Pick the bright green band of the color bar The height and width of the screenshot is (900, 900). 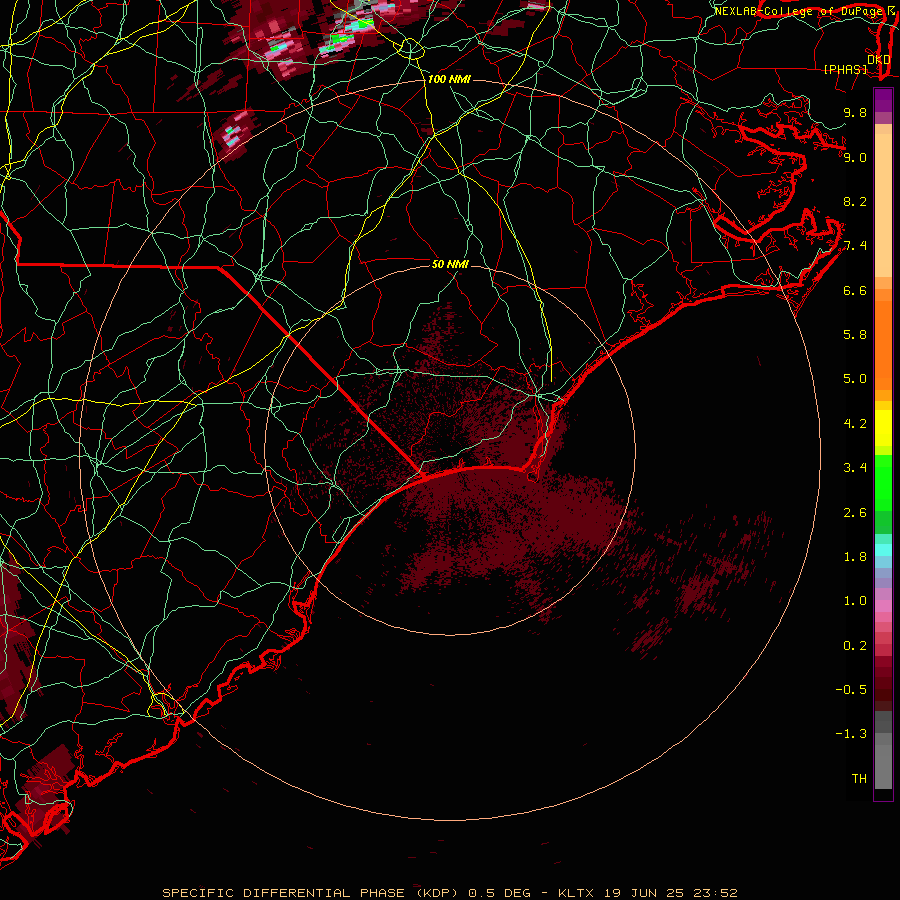[x=883, y=483]
